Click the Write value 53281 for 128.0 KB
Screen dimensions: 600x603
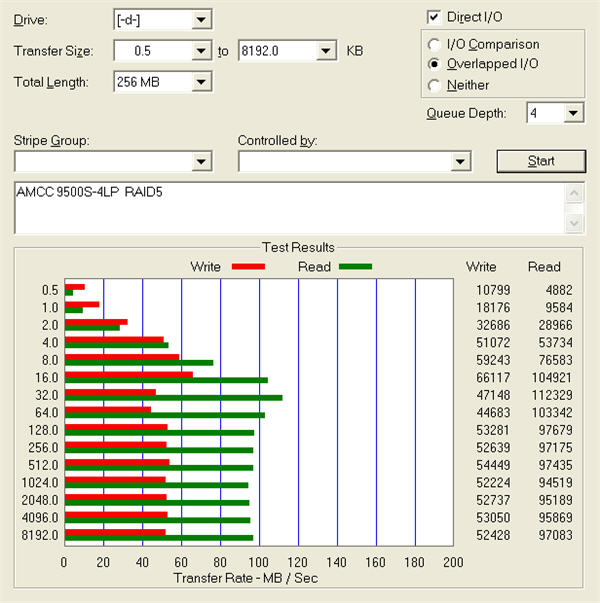[493, 430]
